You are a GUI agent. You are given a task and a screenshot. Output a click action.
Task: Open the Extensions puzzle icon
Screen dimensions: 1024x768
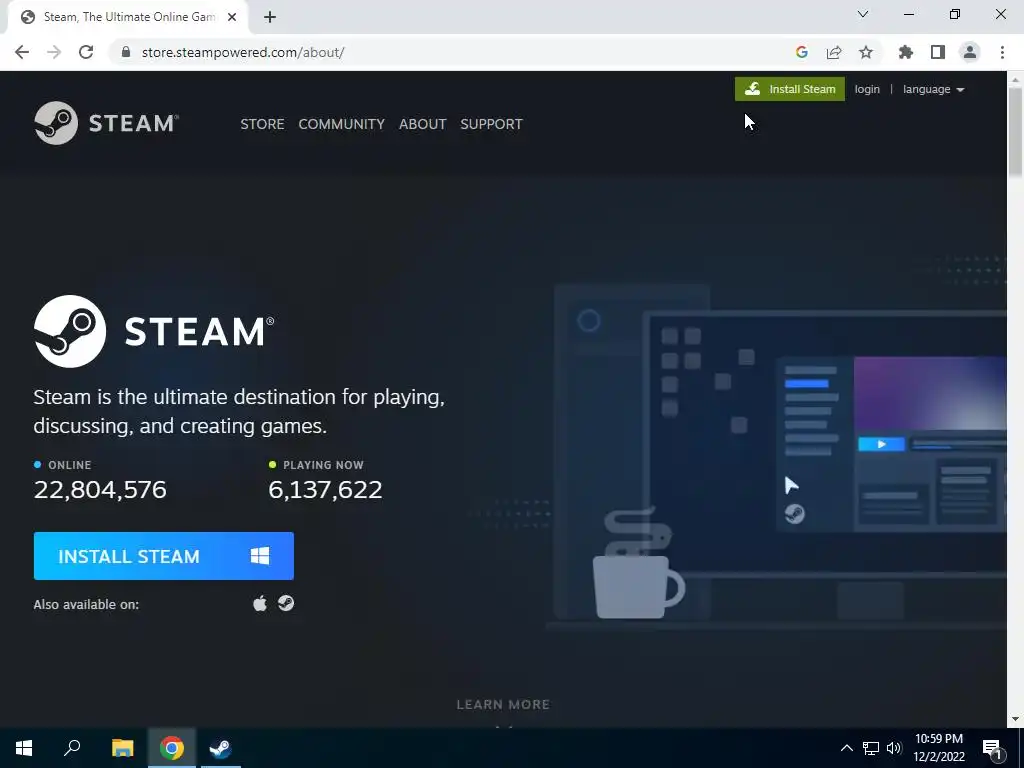coord(906,52)
